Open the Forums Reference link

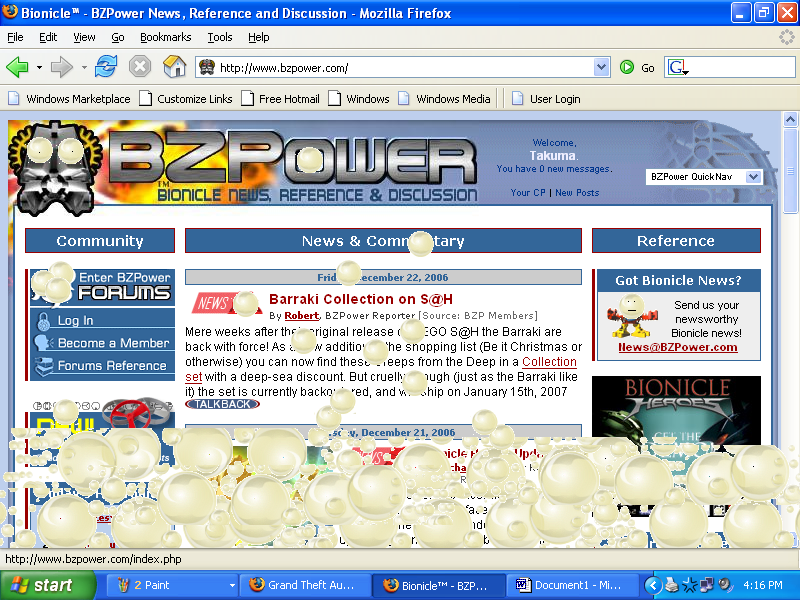(112, 365)
